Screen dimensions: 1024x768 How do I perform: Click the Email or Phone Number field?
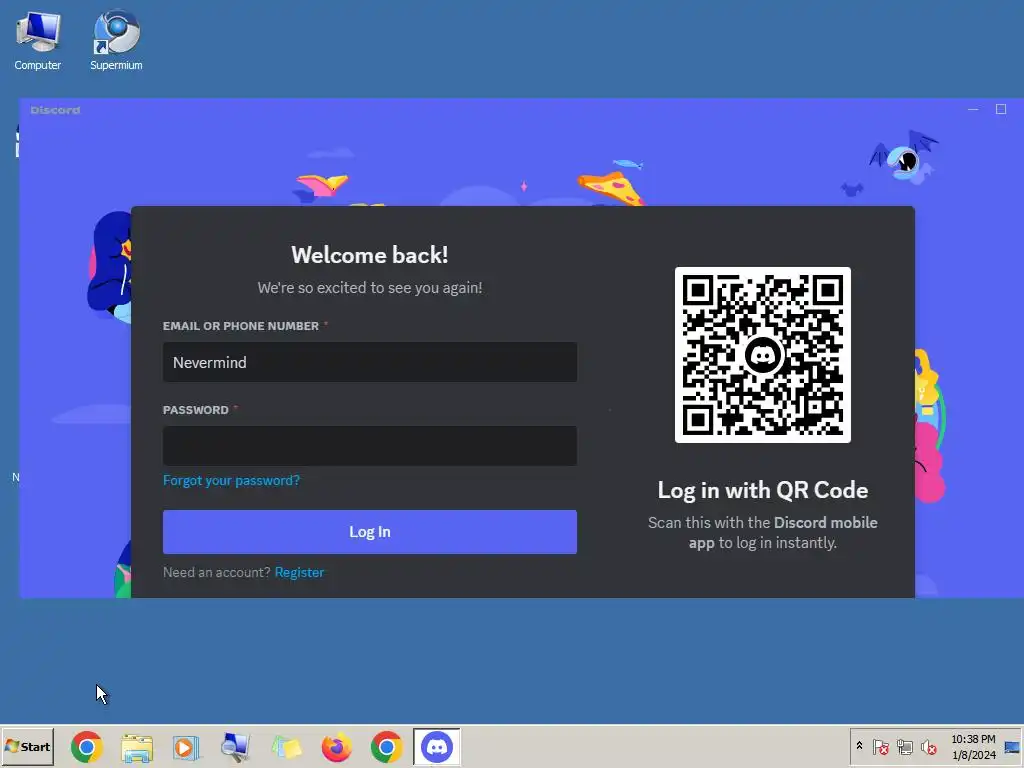click(x=370, y=362)
